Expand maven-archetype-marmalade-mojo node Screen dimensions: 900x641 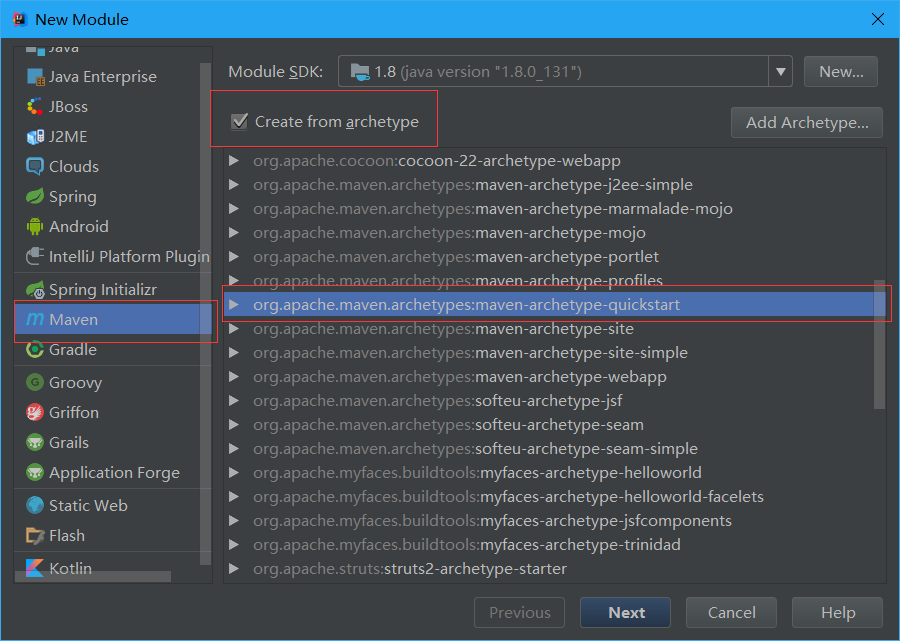click(234, 209)
